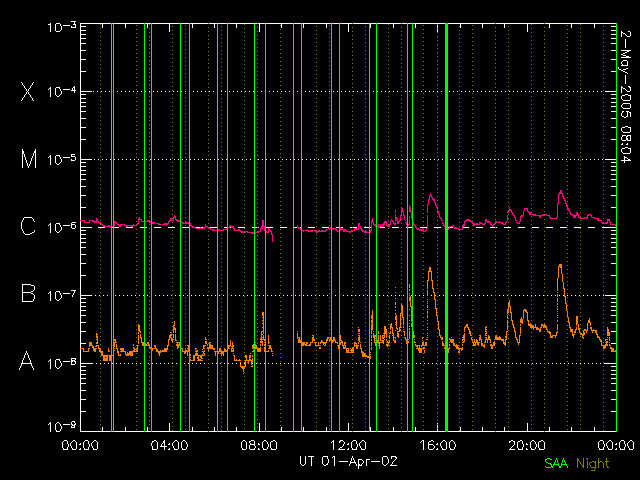Click the 10^-5 y-axis label
This screenshot has height=480, width=640.
tap(62, 160)
